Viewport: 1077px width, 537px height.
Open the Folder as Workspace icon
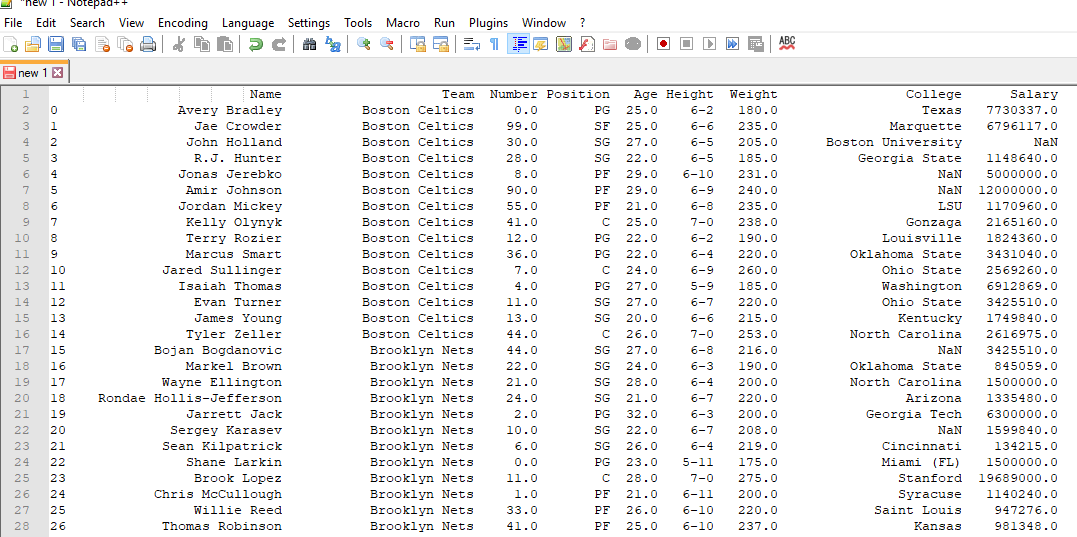point(610,45)
